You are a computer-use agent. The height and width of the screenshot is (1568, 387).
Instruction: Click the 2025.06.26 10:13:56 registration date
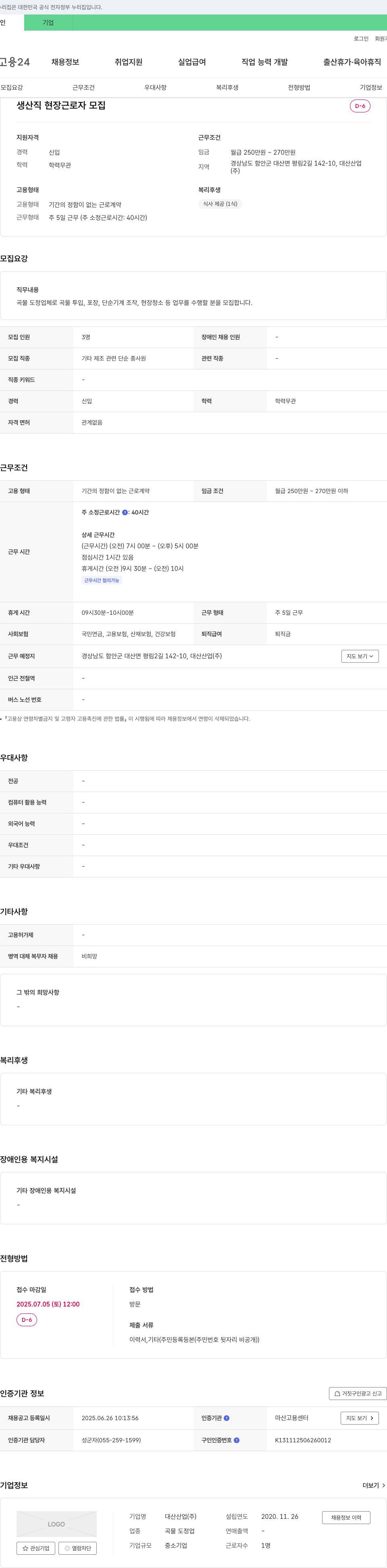coord(110,1418)
